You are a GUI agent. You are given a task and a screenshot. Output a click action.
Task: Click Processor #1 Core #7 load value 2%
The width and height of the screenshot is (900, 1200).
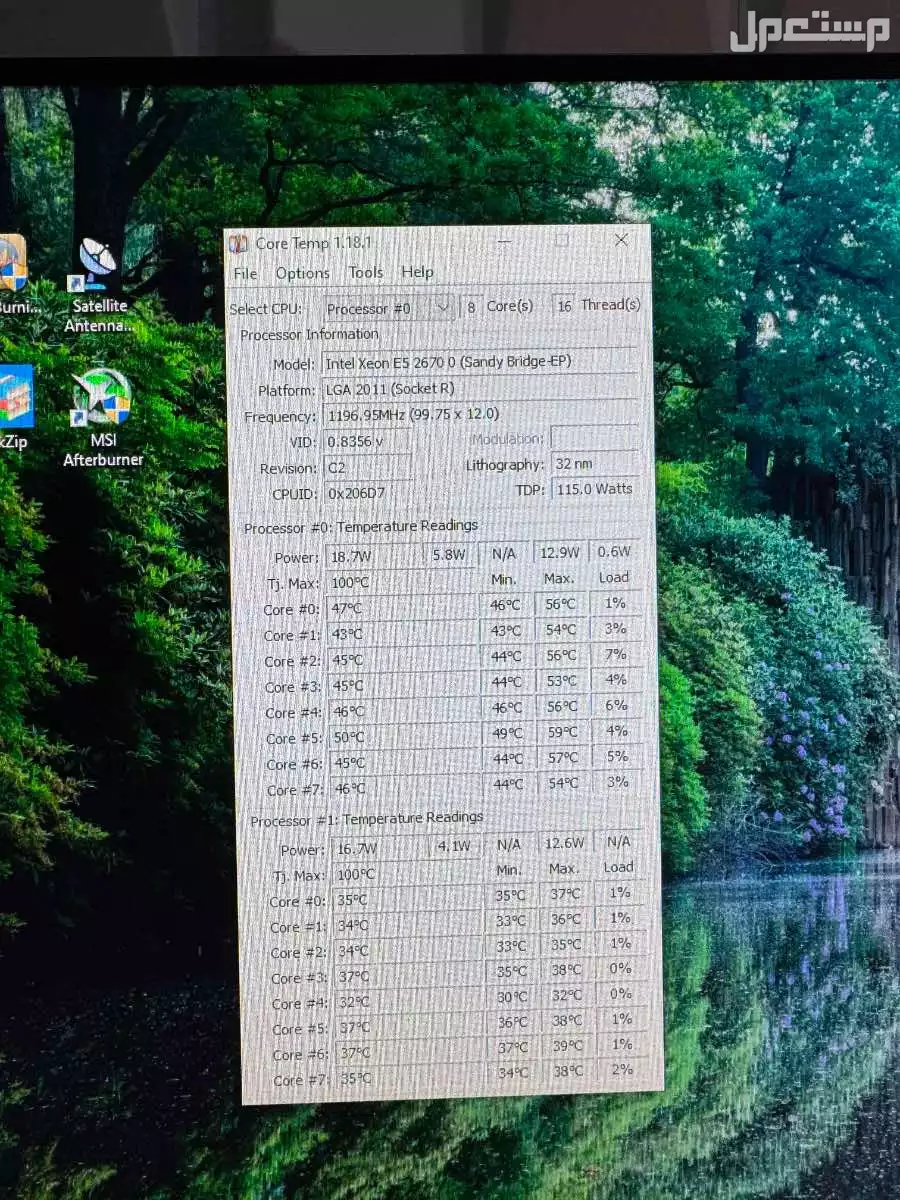[622, 1070]
